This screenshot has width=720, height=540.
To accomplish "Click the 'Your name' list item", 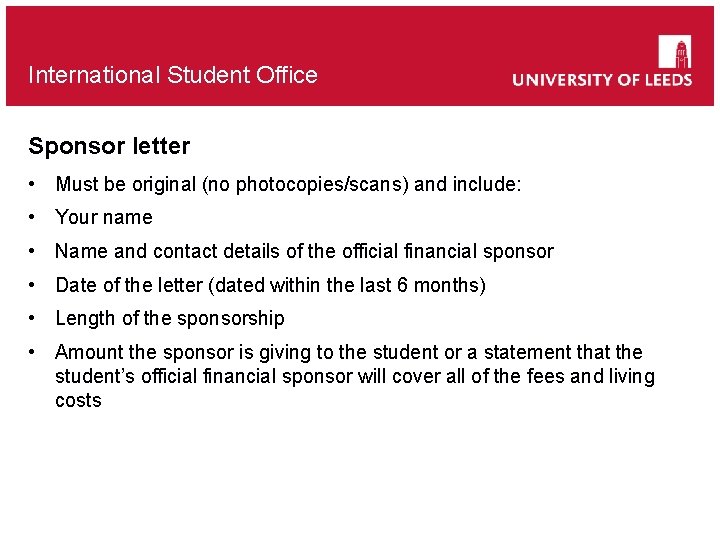I will (104, 217).
